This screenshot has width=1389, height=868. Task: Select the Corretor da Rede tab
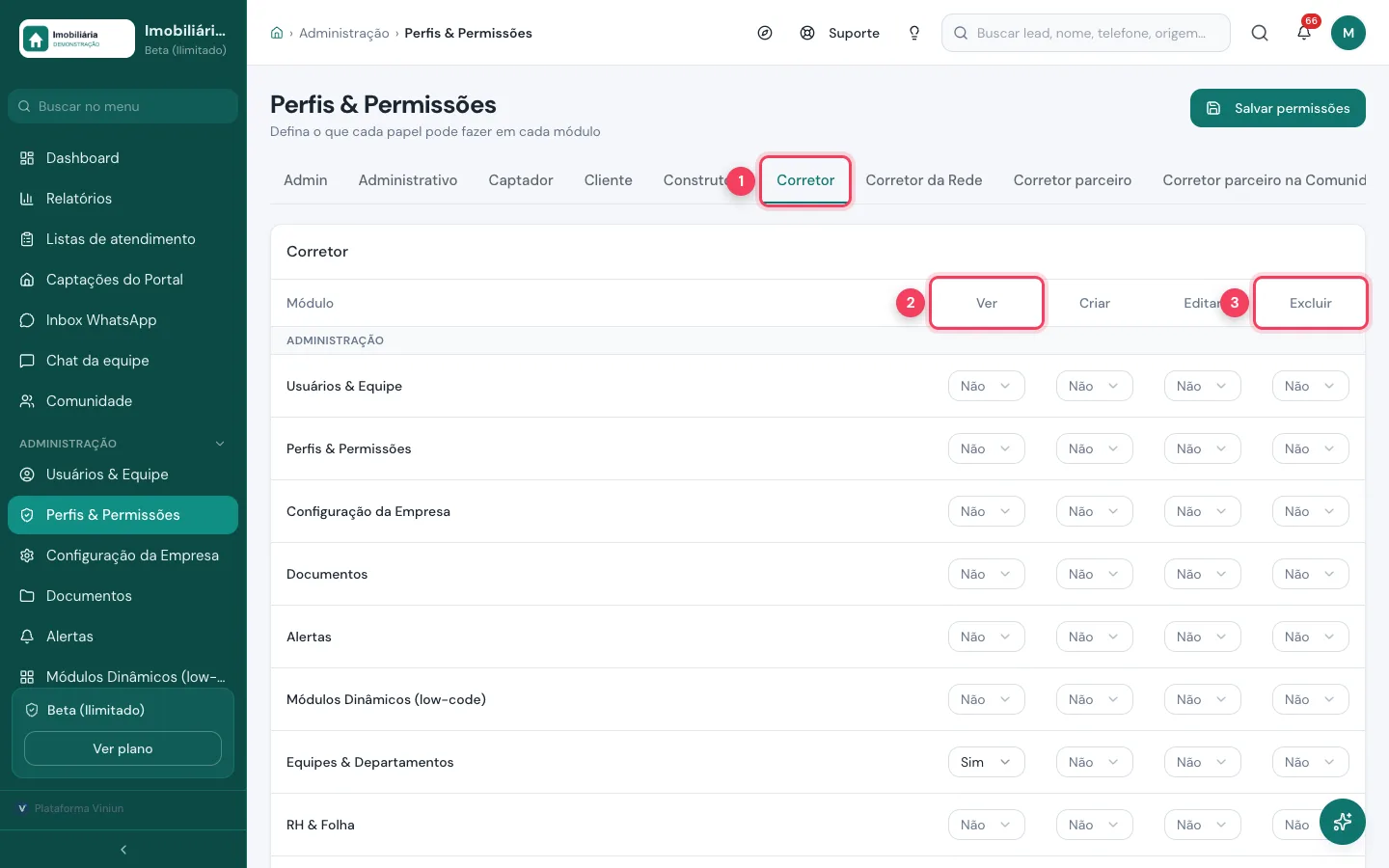point(924,180)
